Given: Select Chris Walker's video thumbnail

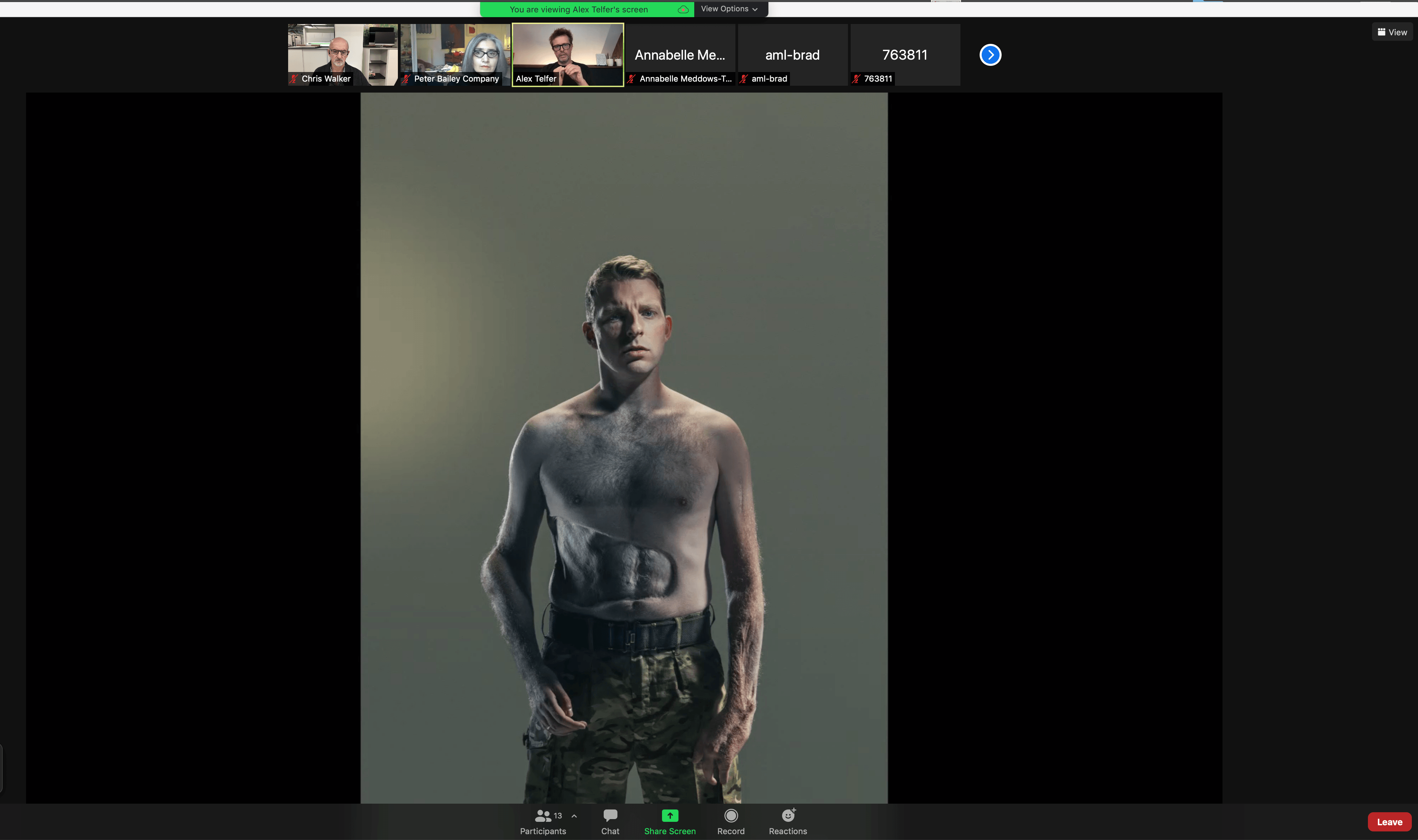Looking at the screenshot, I should (x=343, y=54).
